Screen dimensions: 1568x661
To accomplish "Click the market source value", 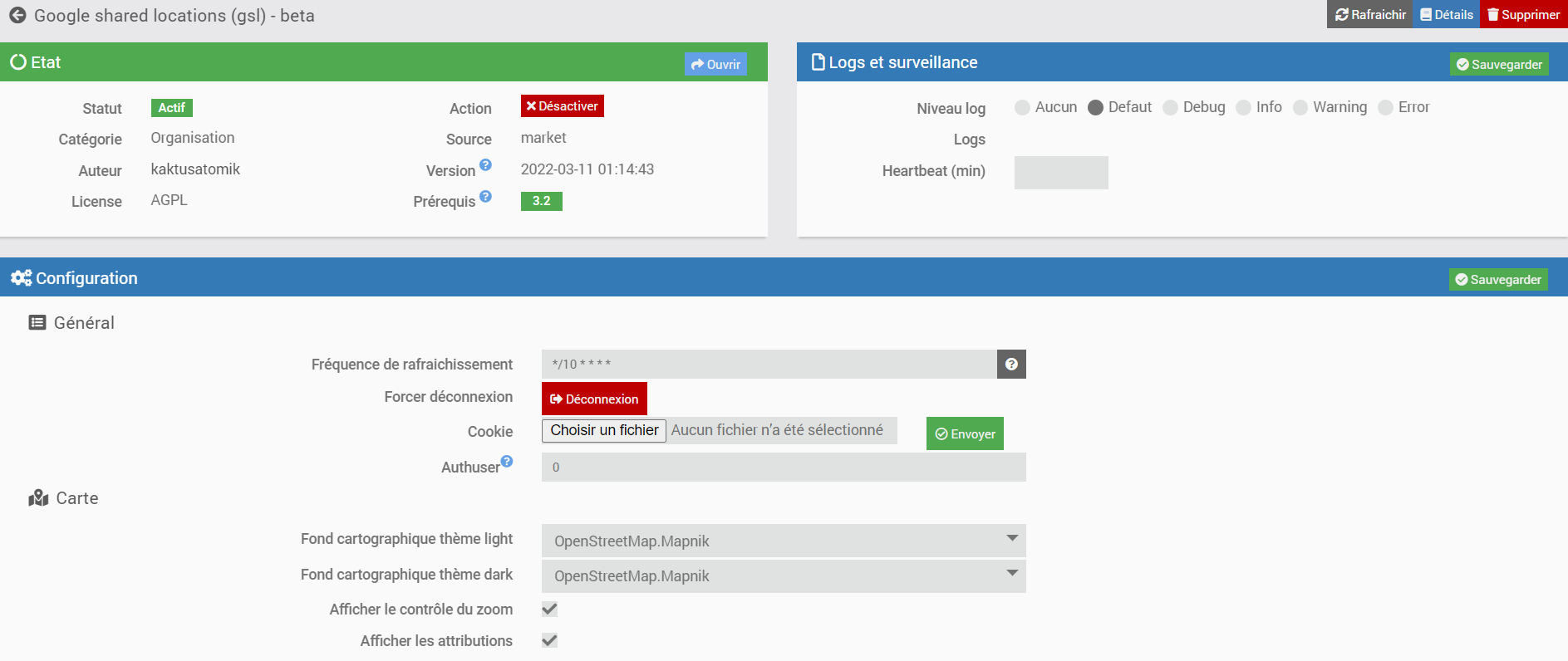I will click(x=543, y=138).
